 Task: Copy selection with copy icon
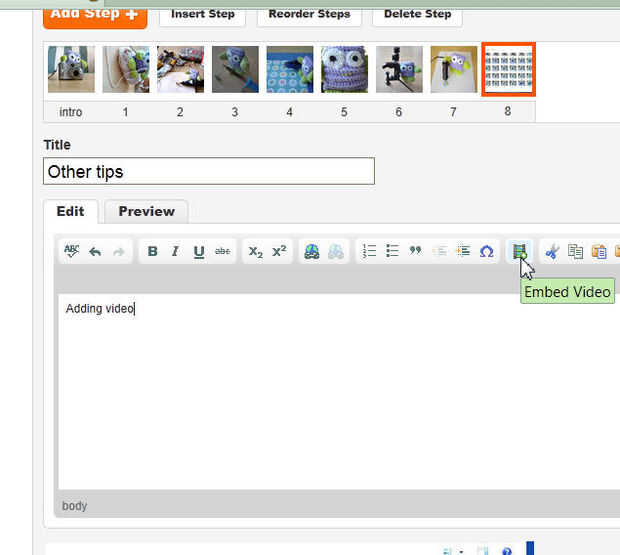coord(575,251)
